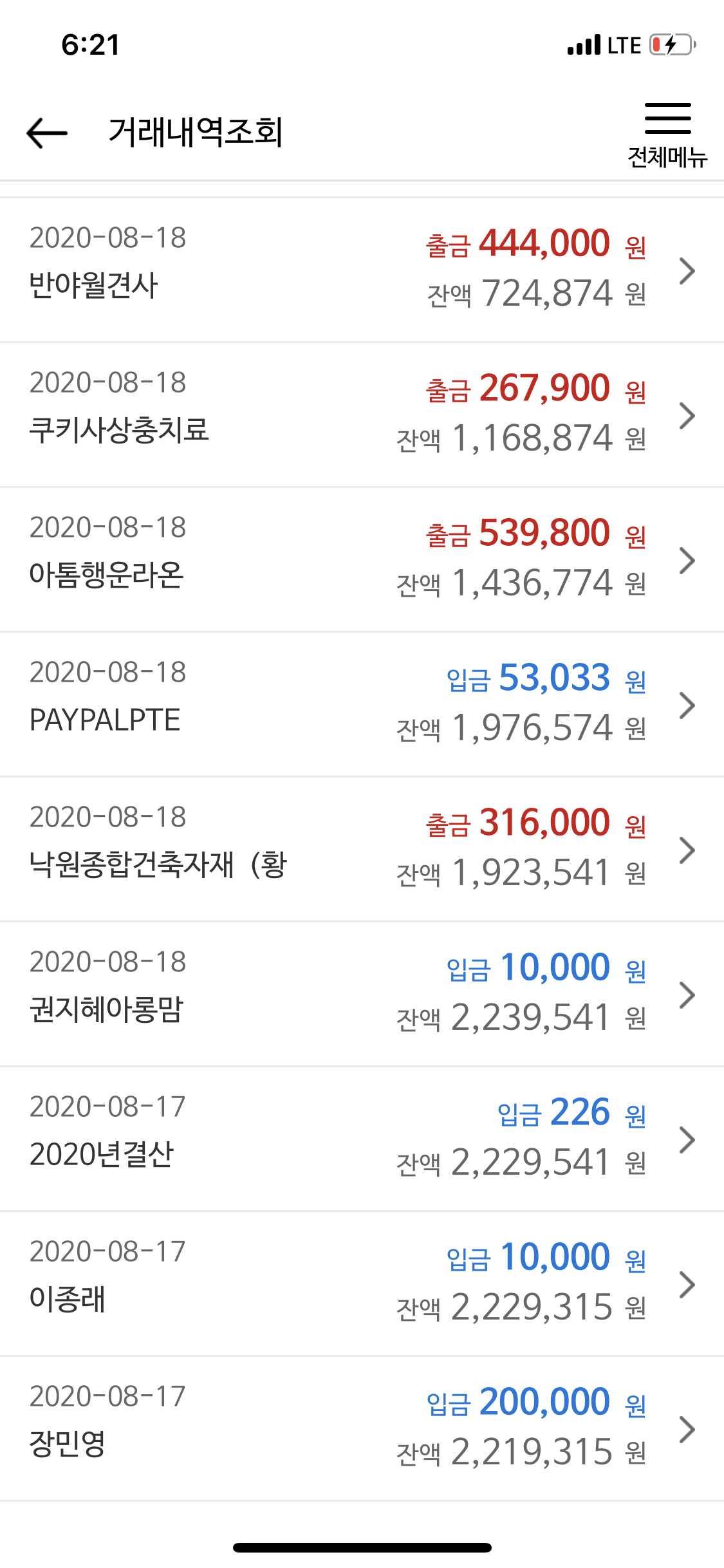
Task: Select the 잔액 2,229,541 원 balance row
Action: click(x=521, y=1162)
